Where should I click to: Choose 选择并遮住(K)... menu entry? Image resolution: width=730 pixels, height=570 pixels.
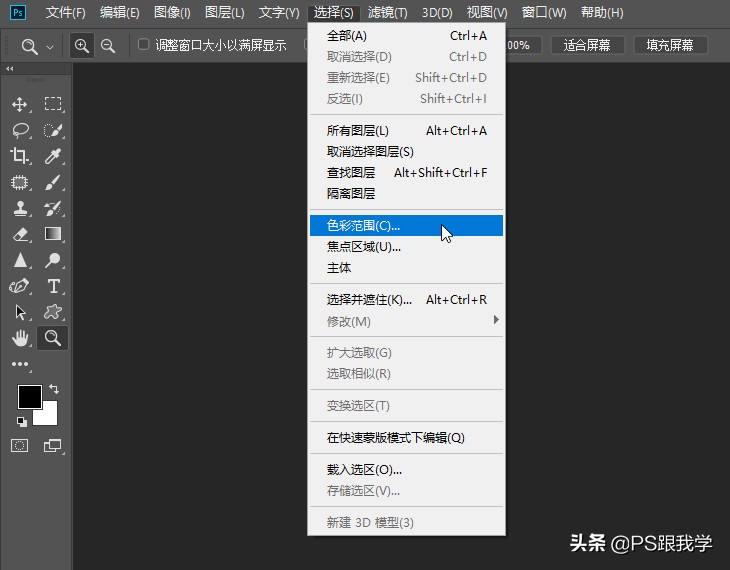406,300
